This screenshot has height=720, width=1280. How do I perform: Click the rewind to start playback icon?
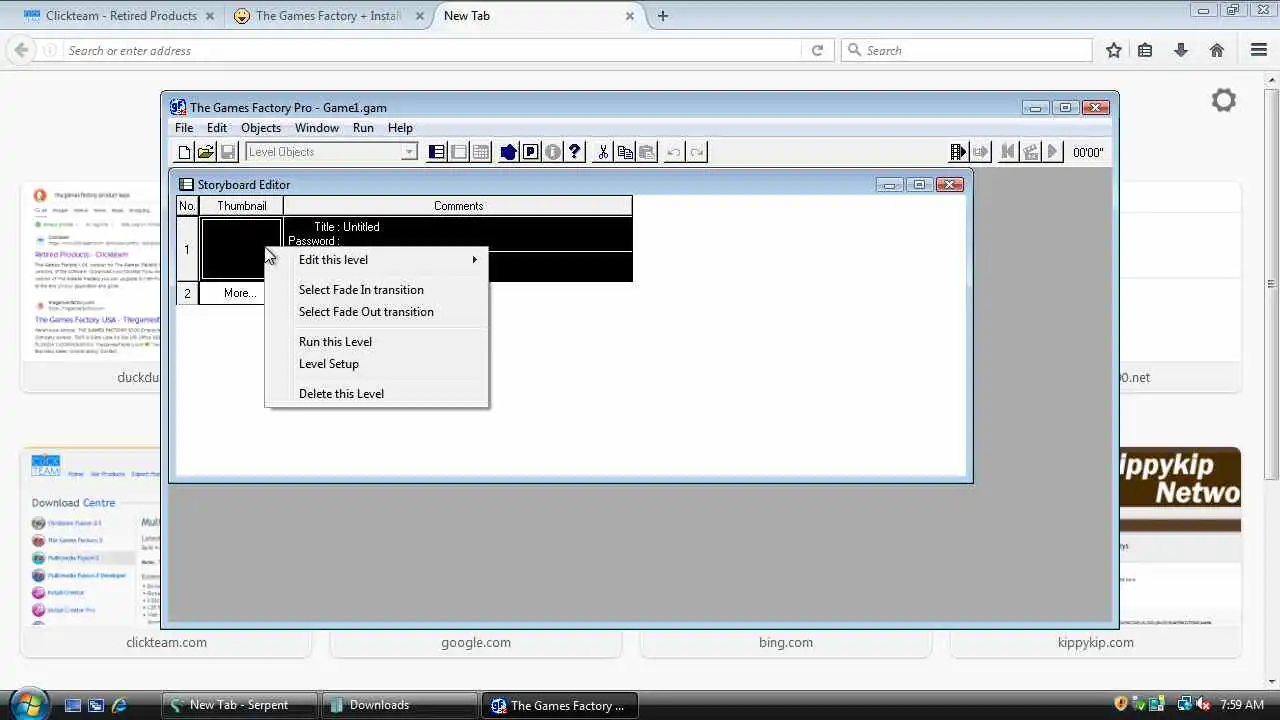pos(1008,152)
